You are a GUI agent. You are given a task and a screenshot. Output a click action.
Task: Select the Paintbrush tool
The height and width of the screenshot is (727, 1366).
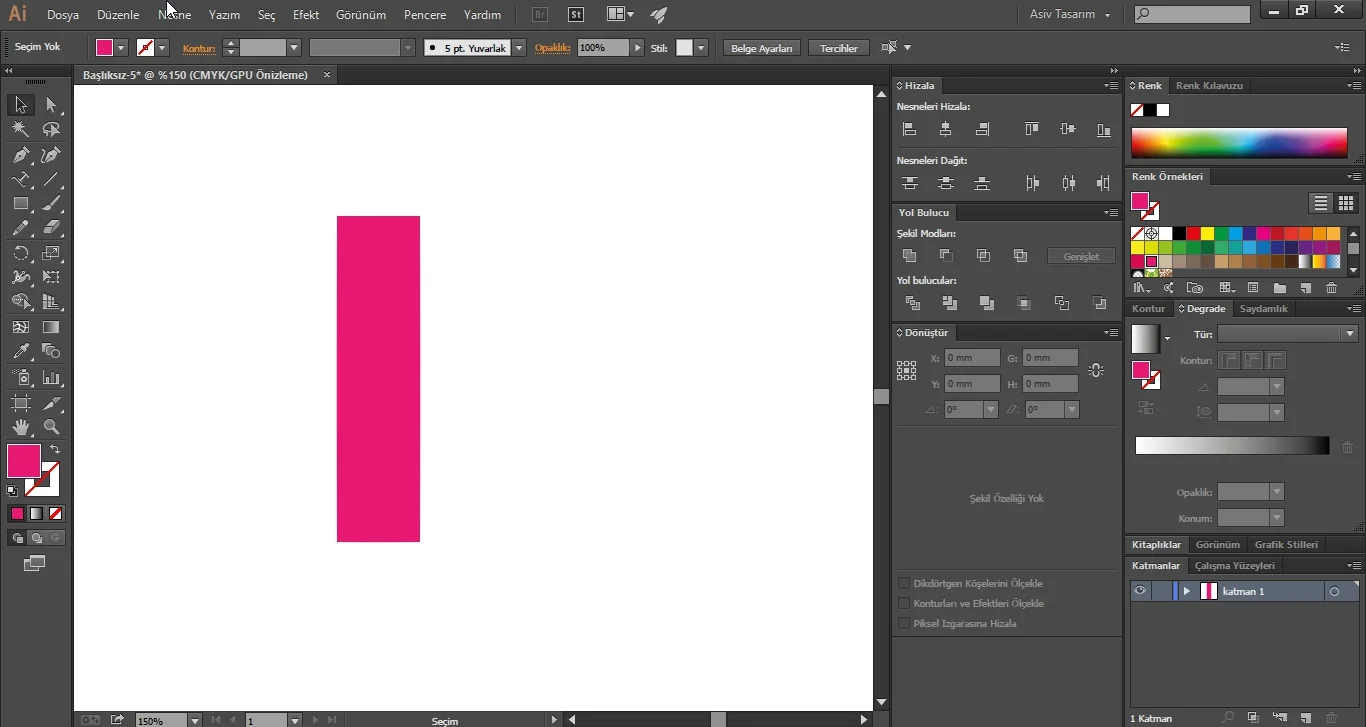[x=51, y=204]
